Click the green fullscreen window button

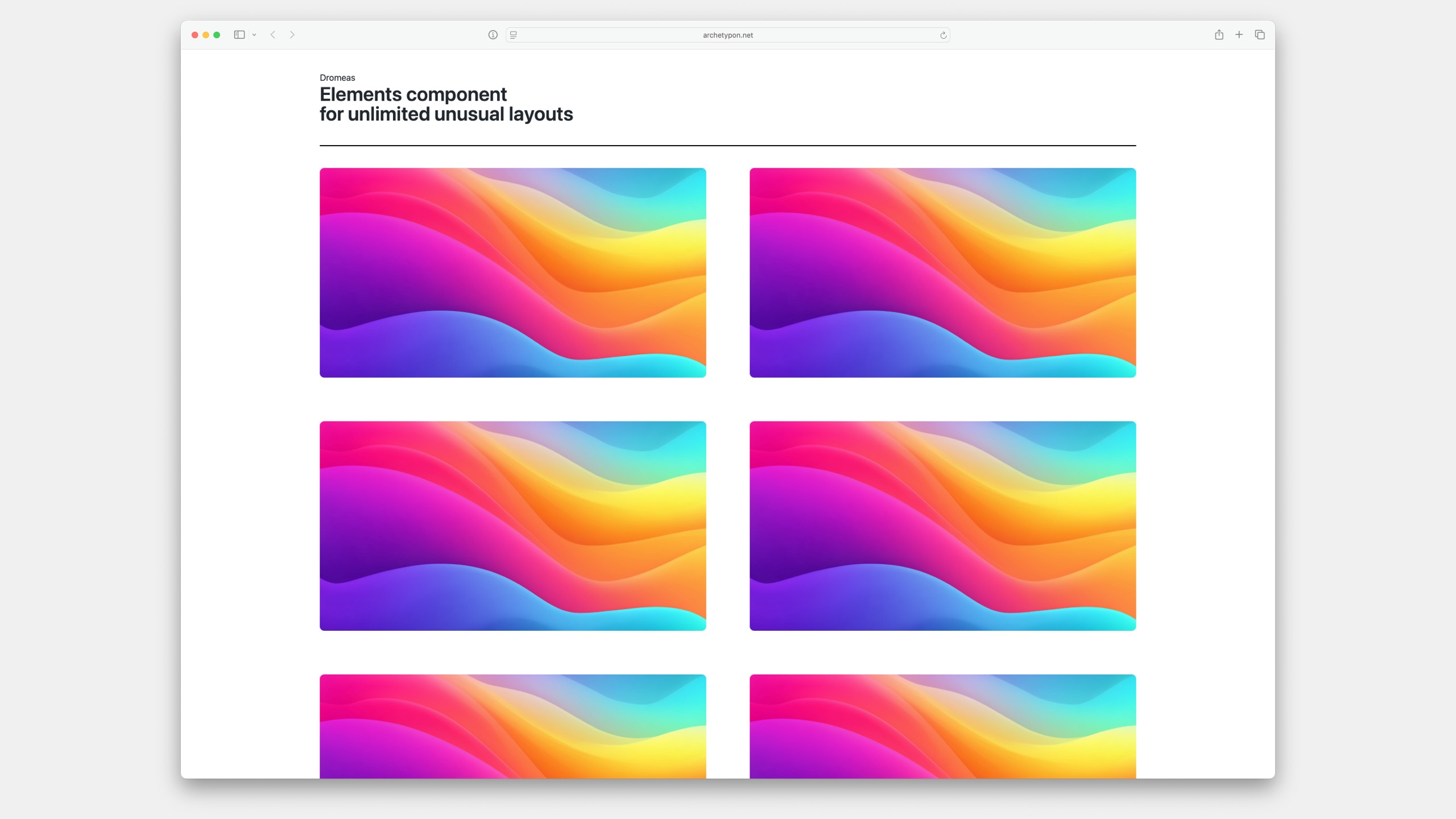pyautogui.click(x=217, y=35)
